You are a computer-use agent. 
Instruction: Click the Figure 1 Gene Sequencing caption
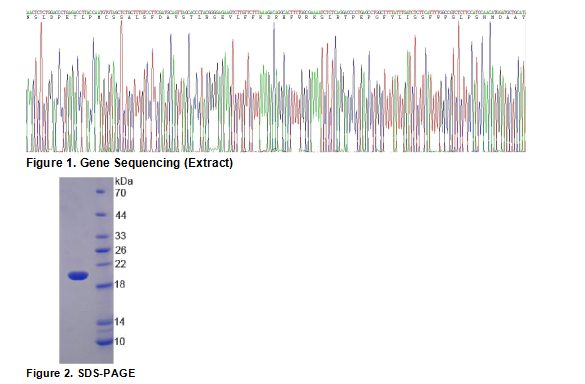[x=129, y=163]
